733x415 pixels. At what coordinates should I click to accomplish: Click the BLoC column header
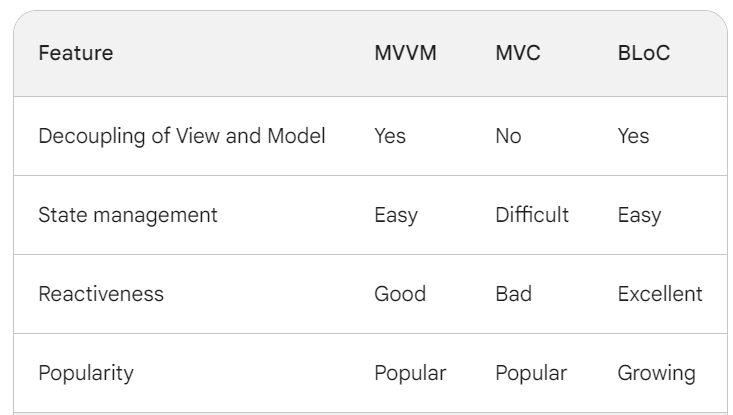click(644, 53)
